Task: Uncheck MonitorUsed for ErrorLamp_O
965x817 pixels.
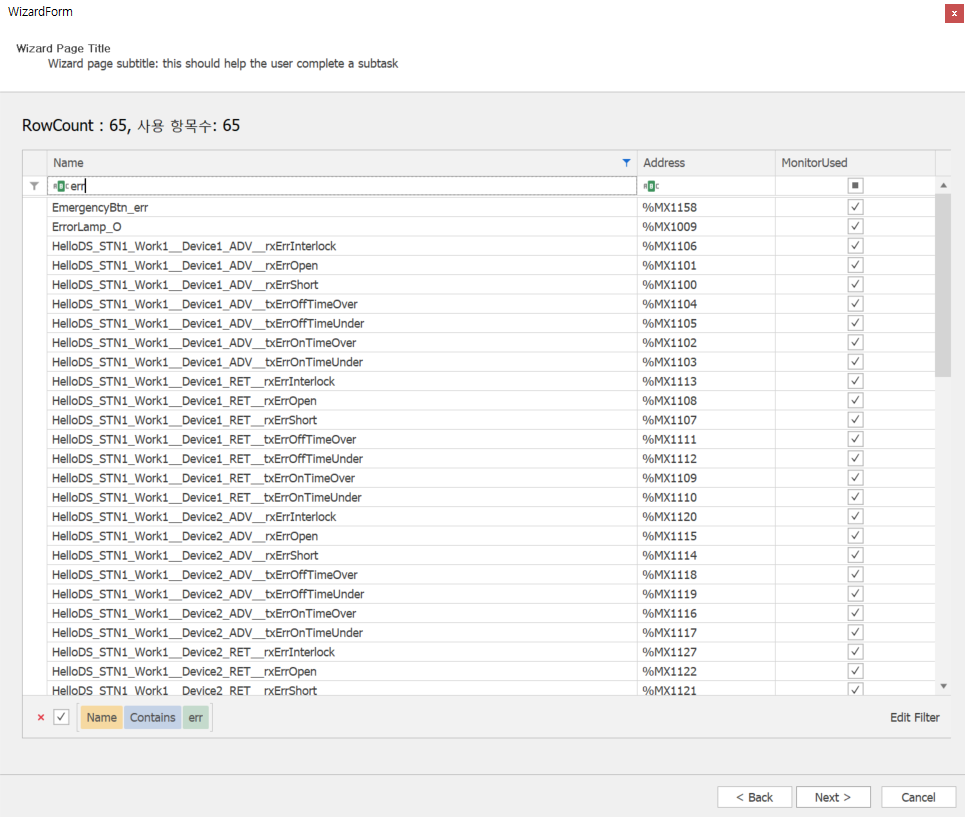Action: pyautogui.click(x=855, y=227)
